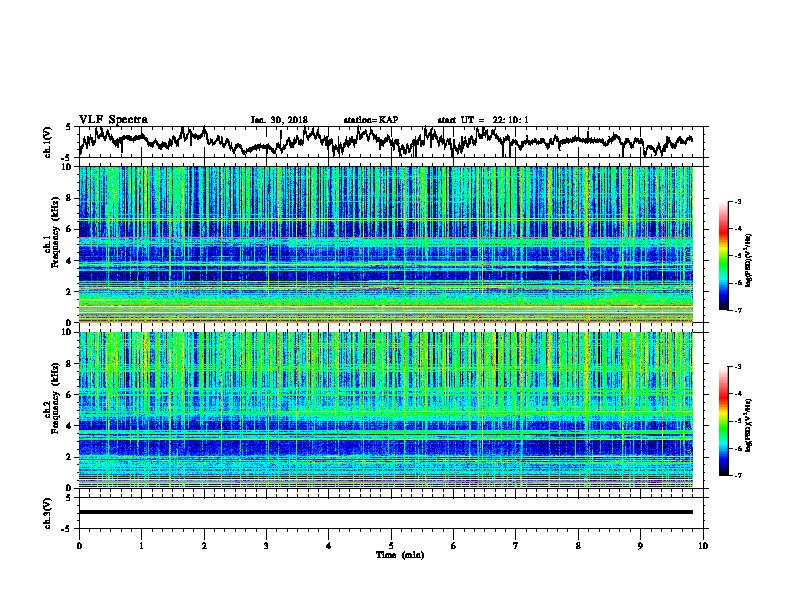Click the log(PSD) label beside the ch.1 color bar
Image resolution: width=792 pixels, height=612 pixels.
748,261
